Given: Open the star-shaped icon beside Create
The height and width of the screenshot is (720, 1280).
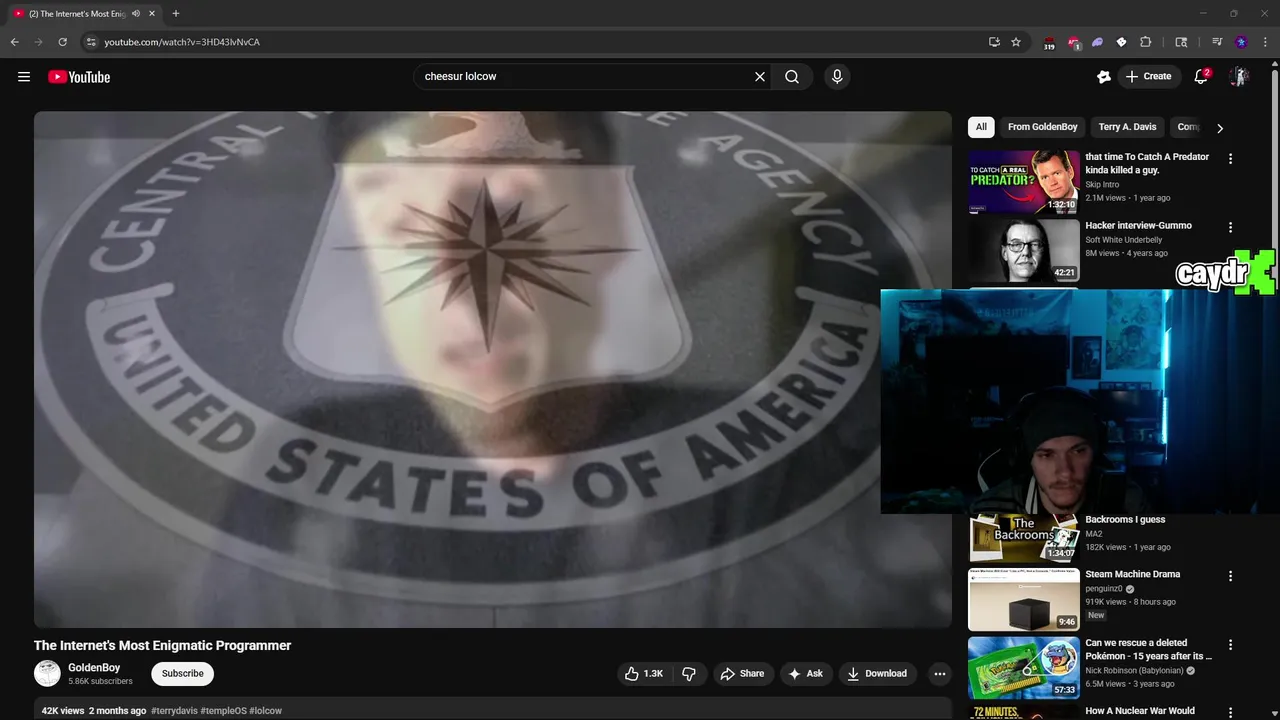Looking at the screenshot, I should pos(1104,77).
